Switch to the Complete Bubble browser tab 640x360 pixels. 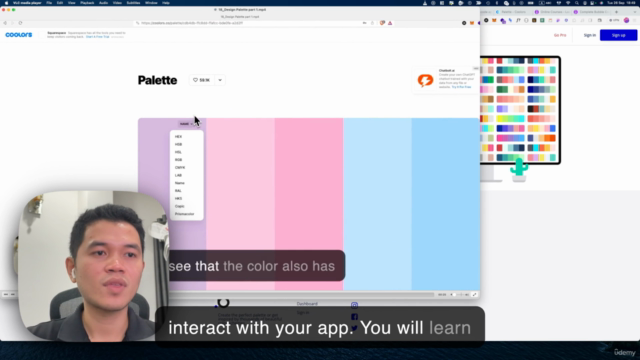pyautogui.click(x=591, y=12)
